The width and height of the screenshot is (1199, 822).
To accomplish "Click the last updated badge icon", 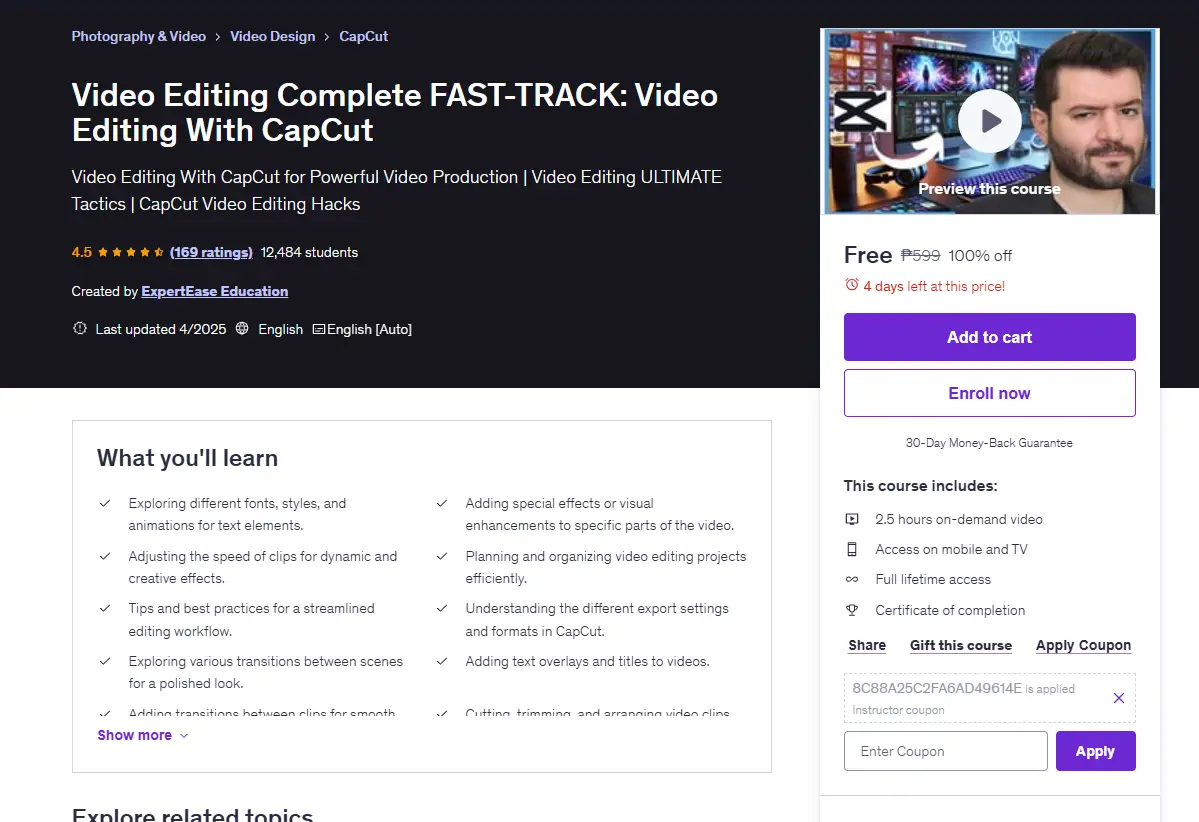I will [x=80, y=329].
